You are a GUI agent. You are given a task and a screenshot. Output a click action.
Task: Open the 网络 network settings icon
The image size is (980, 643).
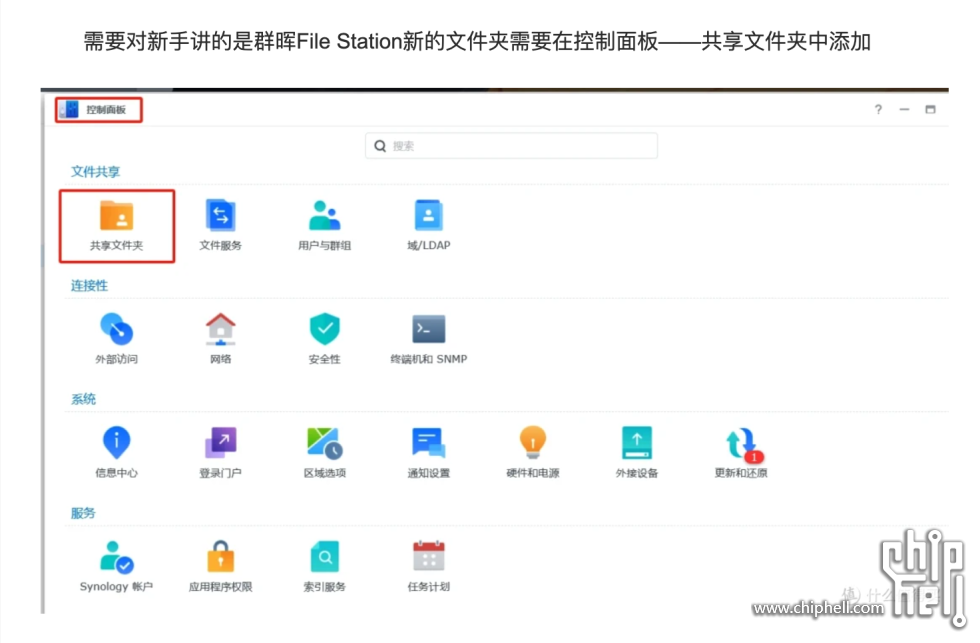pos(221,329)
